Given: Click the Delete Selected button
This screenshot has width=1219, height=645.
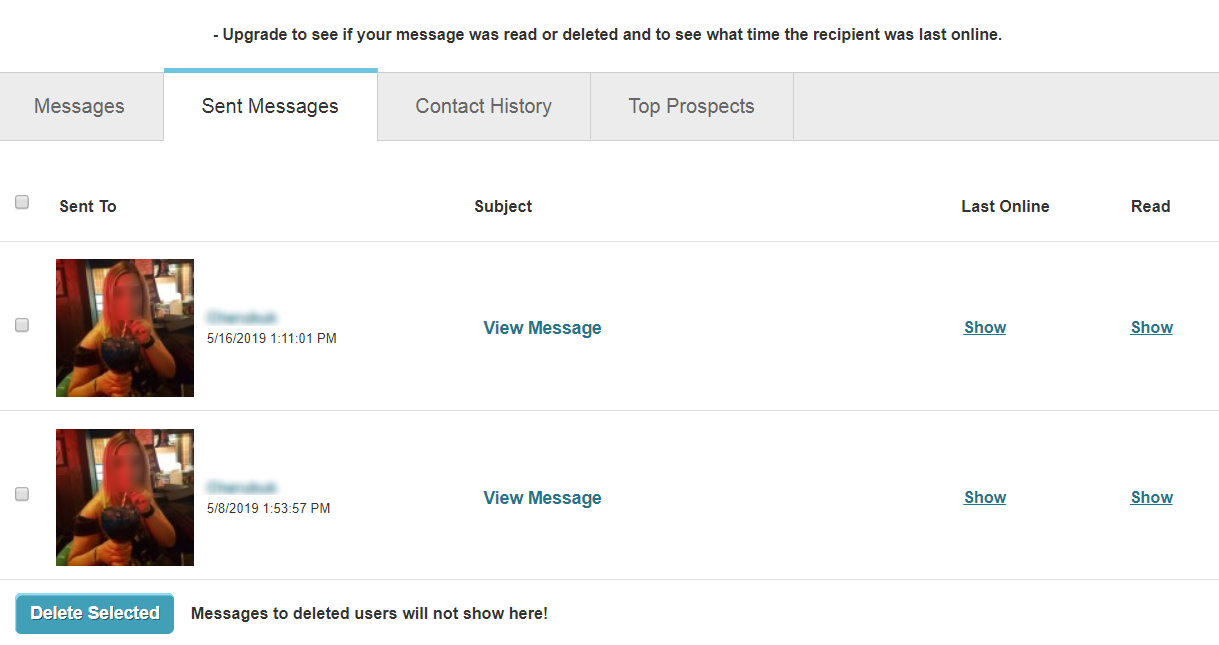Looking at the screenshot, I should tap(95, 613).
